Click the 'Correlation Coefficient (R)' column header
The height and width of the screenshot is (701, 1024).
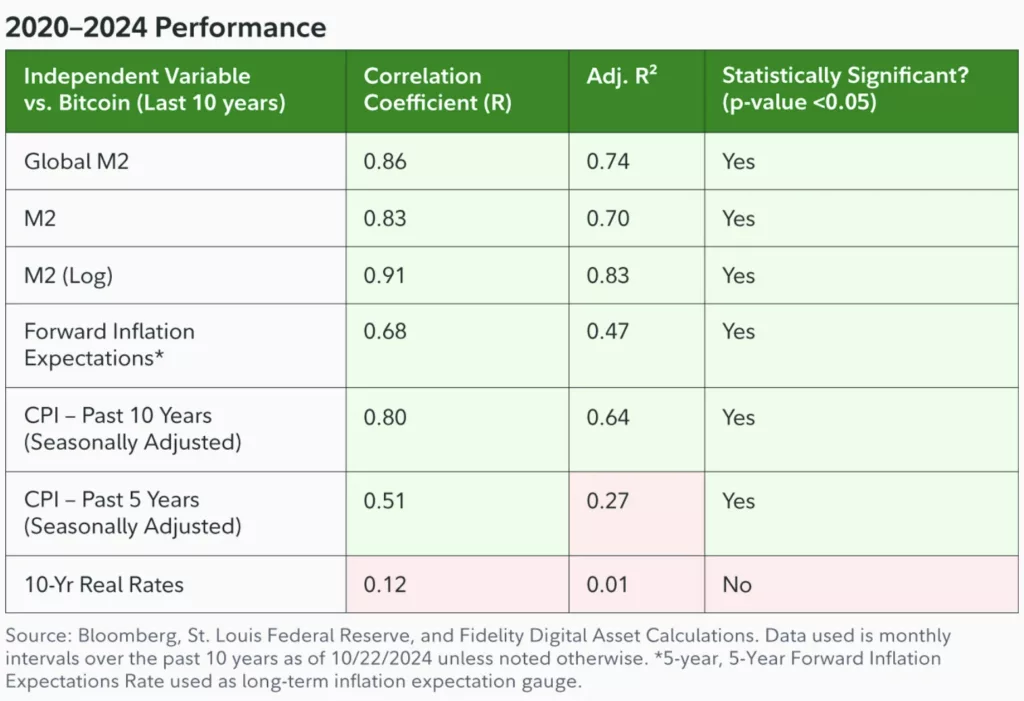point(437,89)
